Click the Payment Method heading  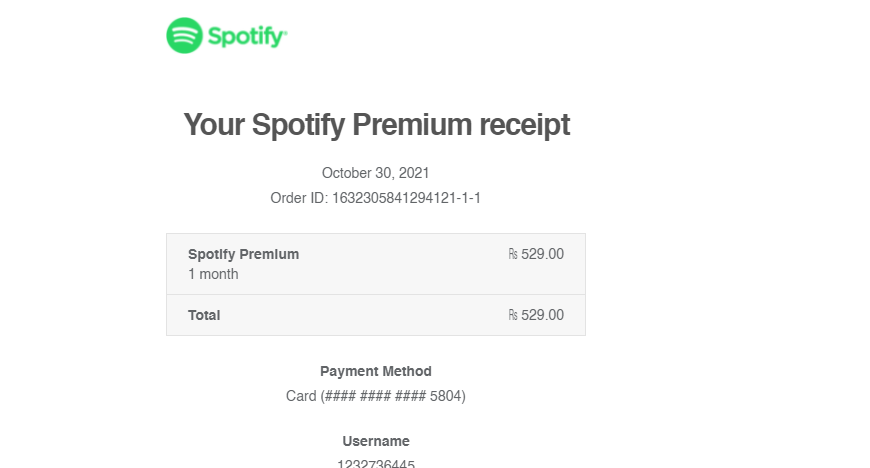coord(376,371)
